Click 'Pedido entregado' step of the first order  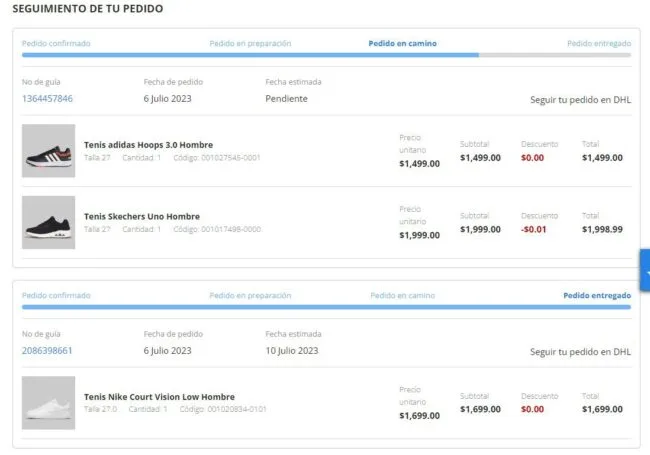click(x=598, y=44)
